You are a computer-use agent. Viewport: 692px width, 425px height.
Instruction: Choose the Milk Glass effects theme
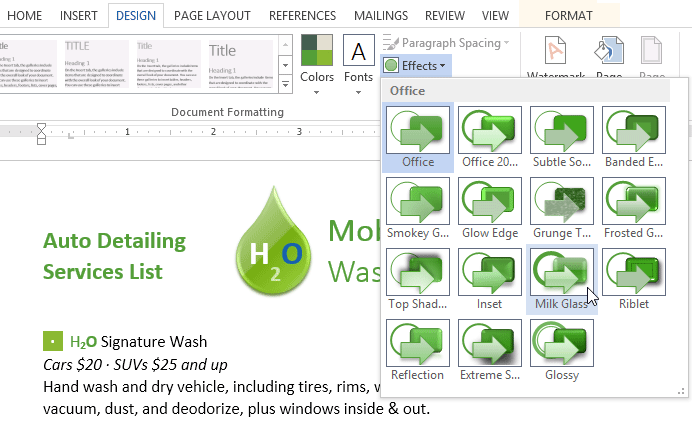click(562, 280)
